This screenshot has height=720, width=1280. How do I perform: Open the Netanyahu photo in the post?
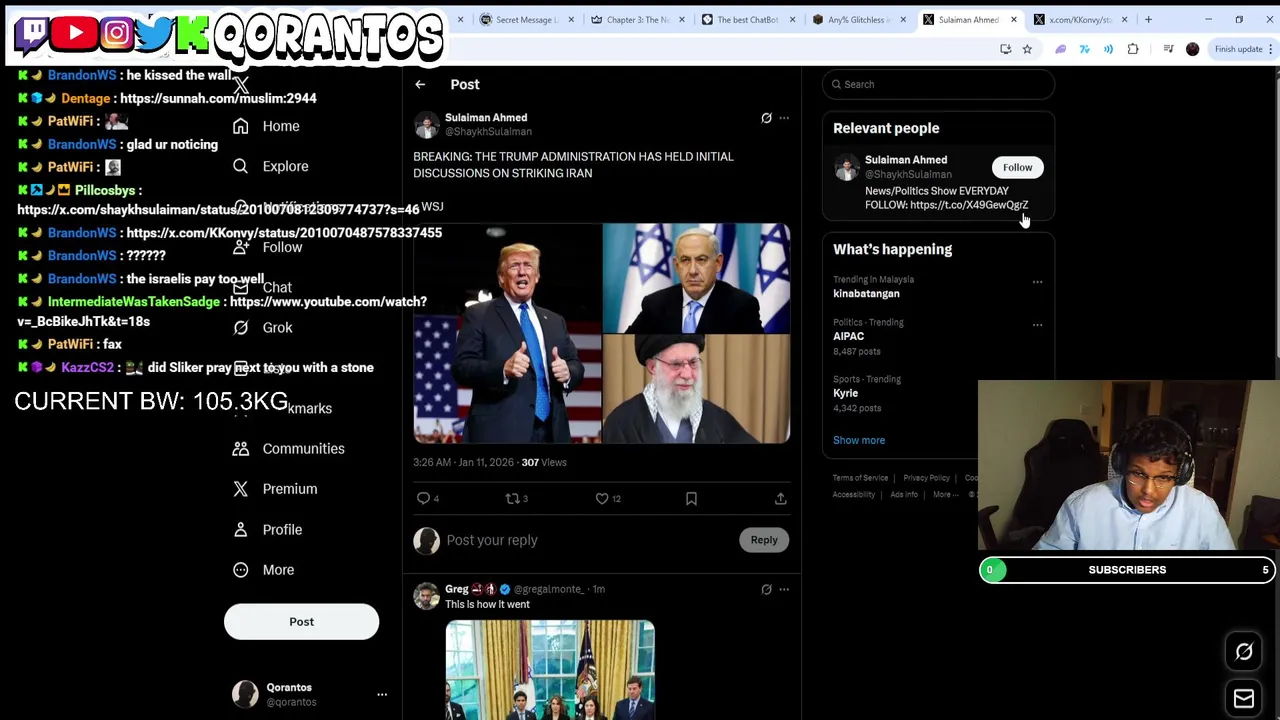(696, 277)
